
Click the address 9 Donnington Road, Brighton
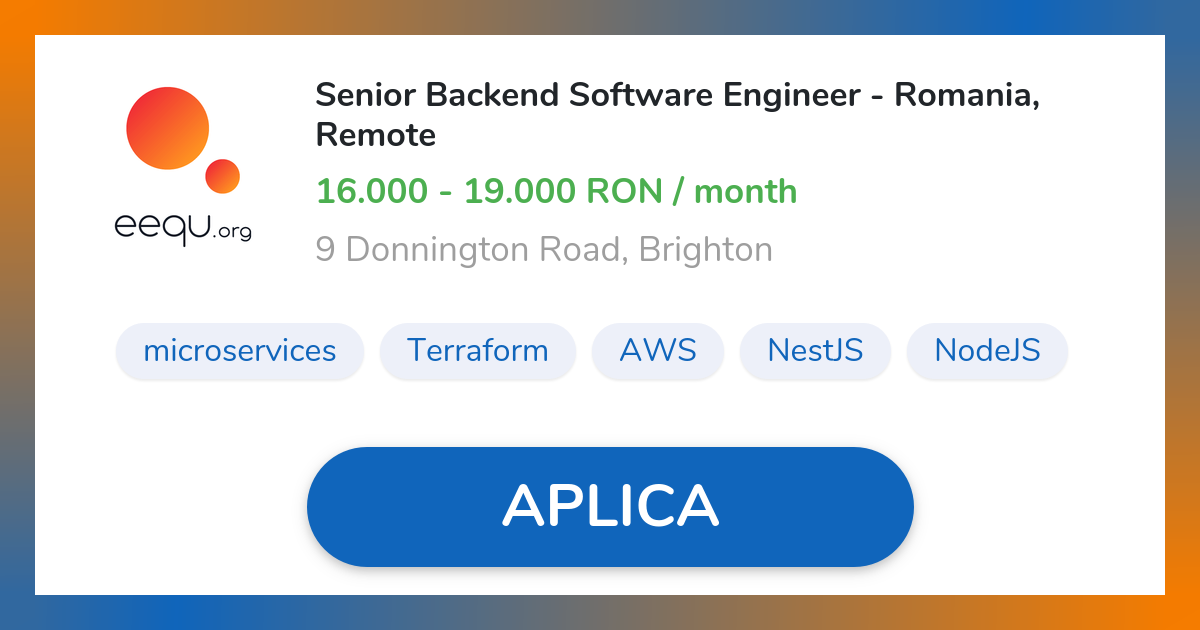click(x=545, y=248)
